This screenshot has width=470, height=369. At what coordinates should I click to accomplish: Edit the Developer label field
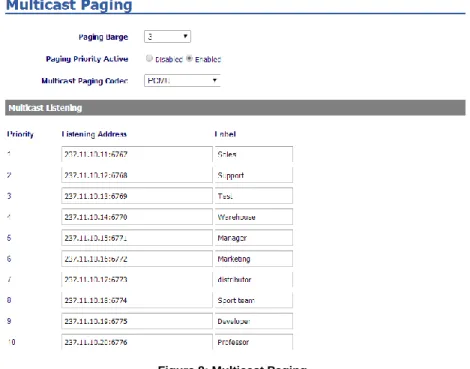point(254,321)
